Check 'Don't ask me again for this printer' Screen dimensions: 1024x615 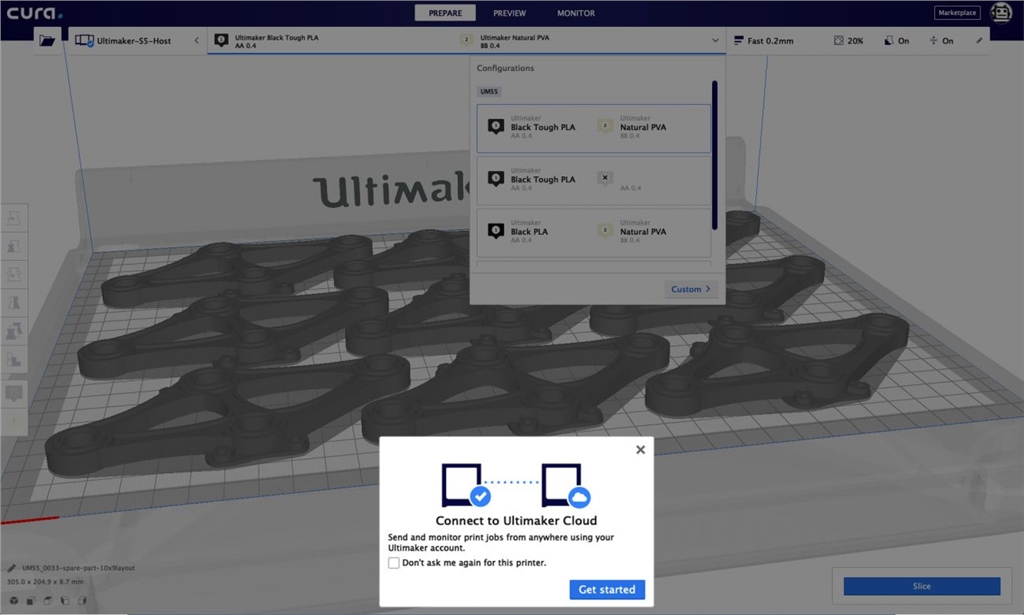394,563
